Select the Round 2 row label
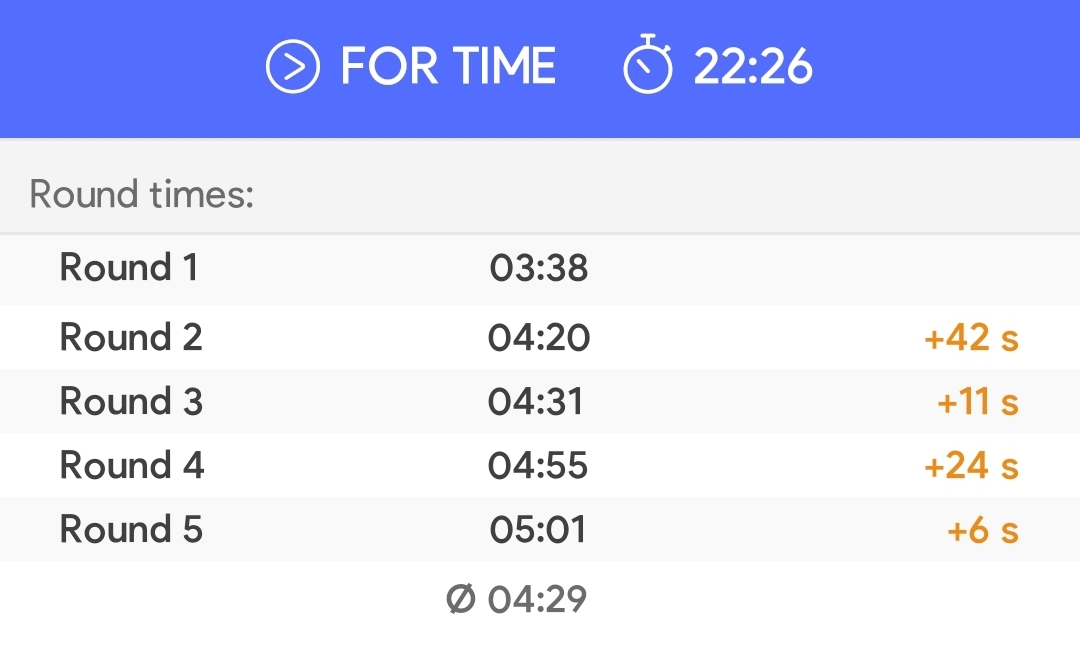Viewport: 1080px width, 645px height. click(x=131, y=337)
